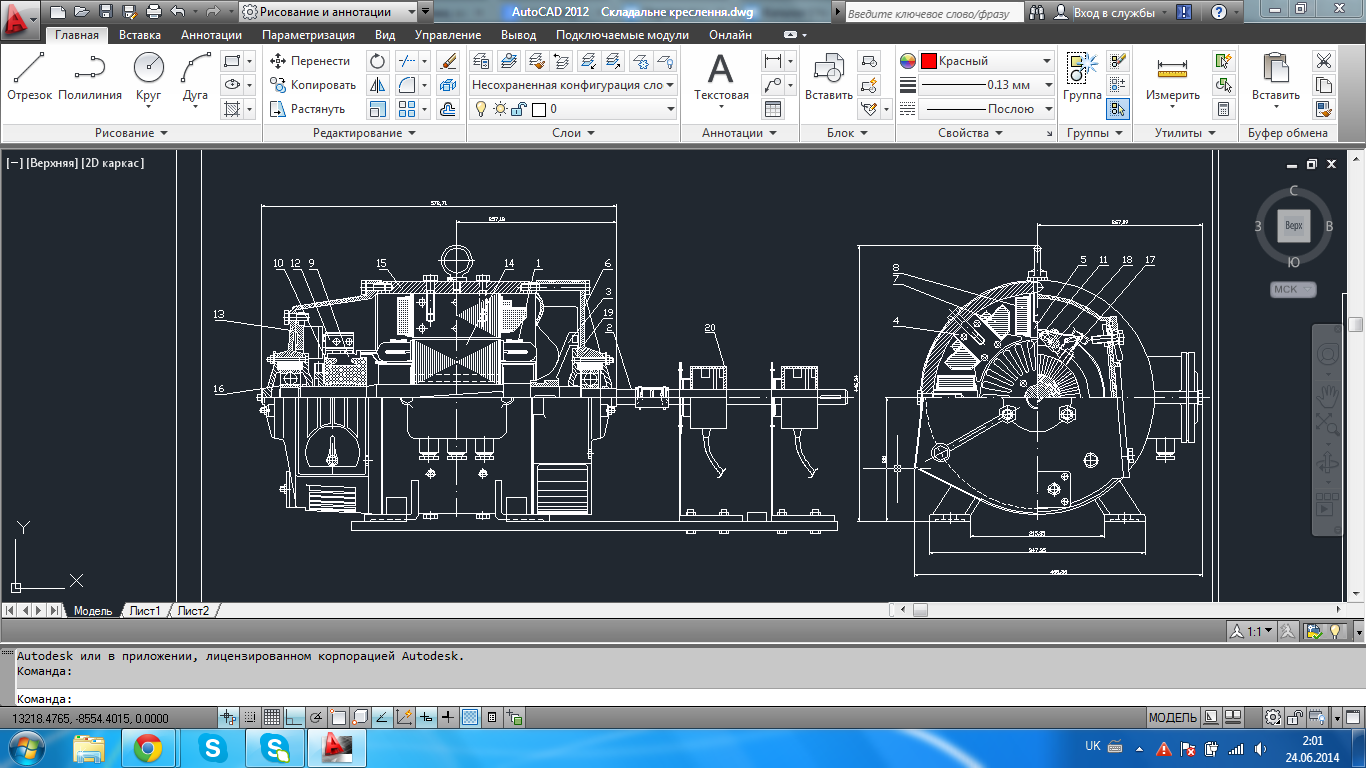The image size is (1366, 768).
Task: Open the Вид ribbon tab
Action: point(385,35)
